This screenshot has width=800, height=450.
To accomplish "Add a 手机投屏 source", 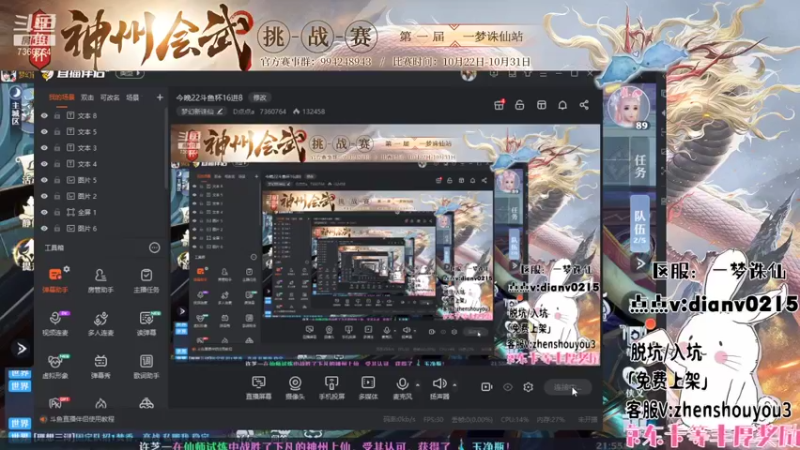I will tap(332, 387).
